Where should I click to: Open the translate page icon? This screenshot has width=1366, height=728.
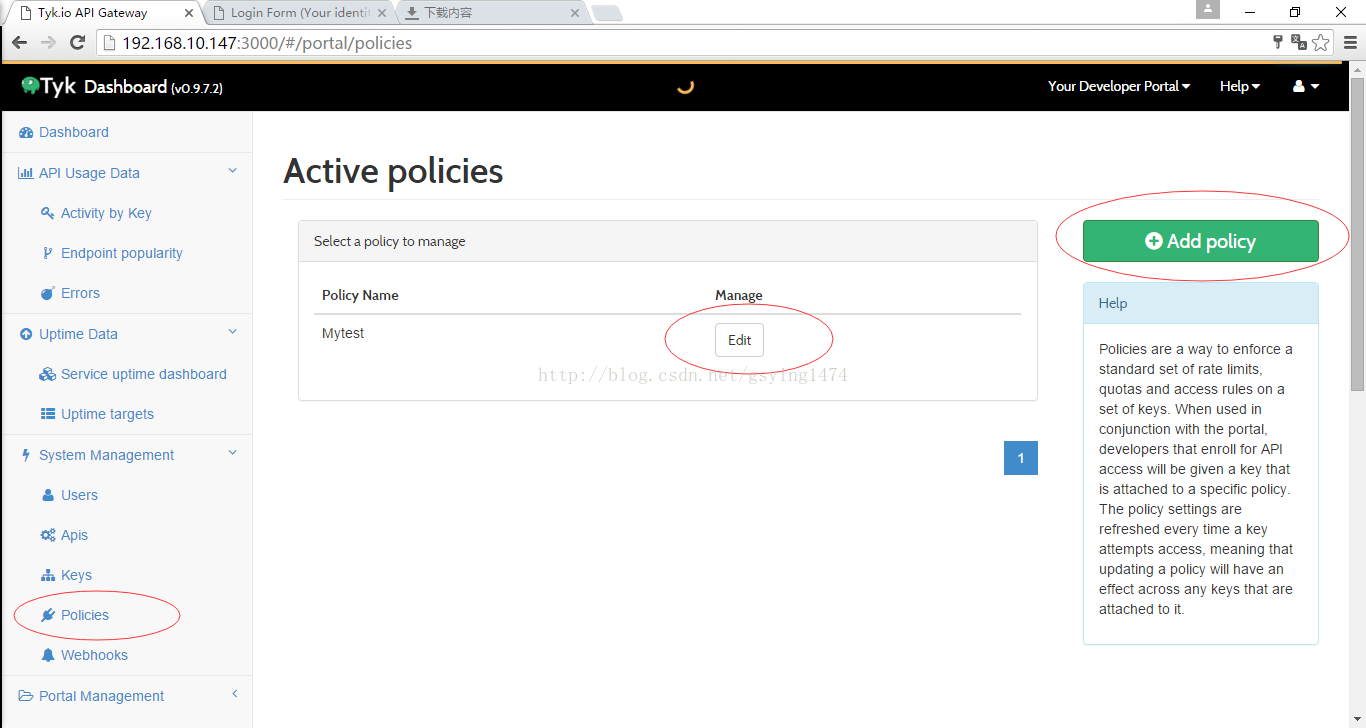point(1299,42)
